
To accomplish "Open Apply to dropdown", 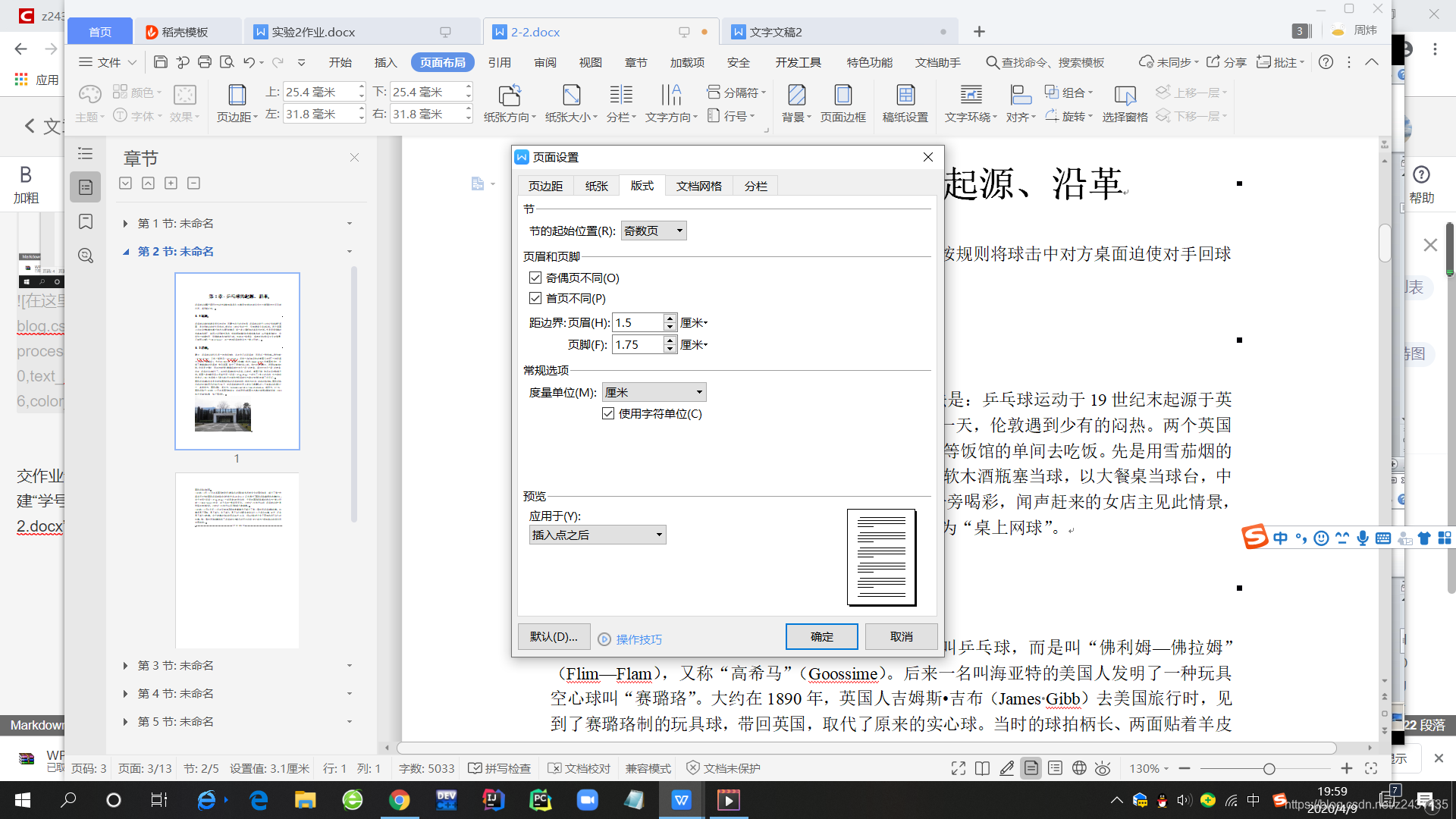I will point(598,535).
